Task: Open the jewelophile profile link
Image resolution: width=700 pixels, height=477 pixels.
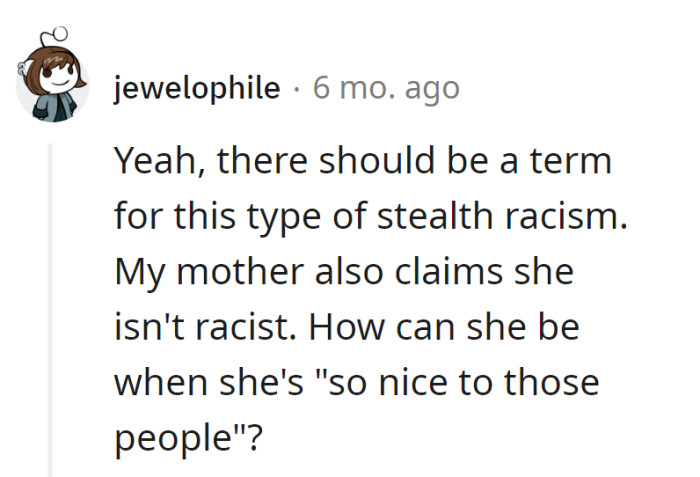Action: [x=197, y=88]
